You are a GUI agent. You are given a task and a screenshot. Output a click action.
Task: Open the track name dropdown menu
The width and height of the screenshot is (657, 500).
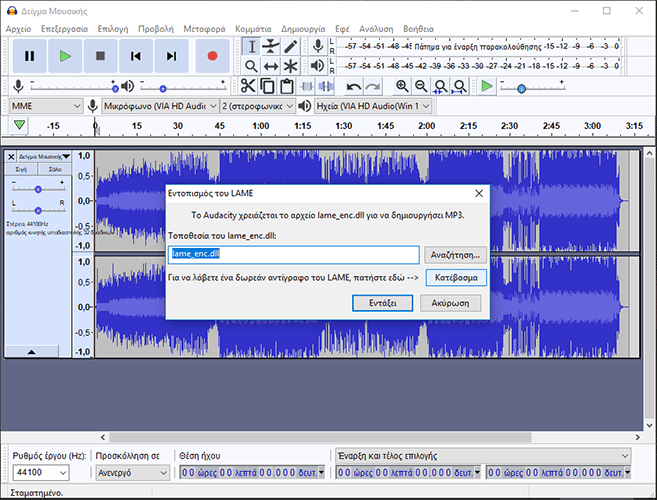click(44, 157)
